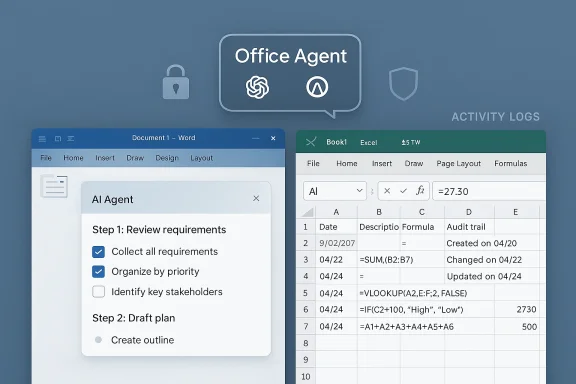This screenshot has width=576, height=384.
Task: Click the Step 2: Draft plan heading
Action: tap(134, 318)
